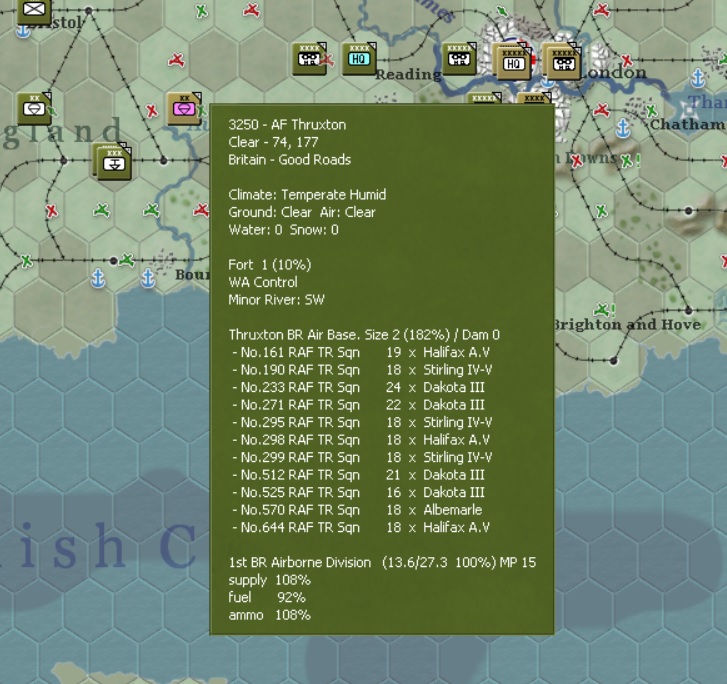Screen dimensions: 727x684
Task: Click the No.271 RAF TR Sqn row
Action: [358, 405]
